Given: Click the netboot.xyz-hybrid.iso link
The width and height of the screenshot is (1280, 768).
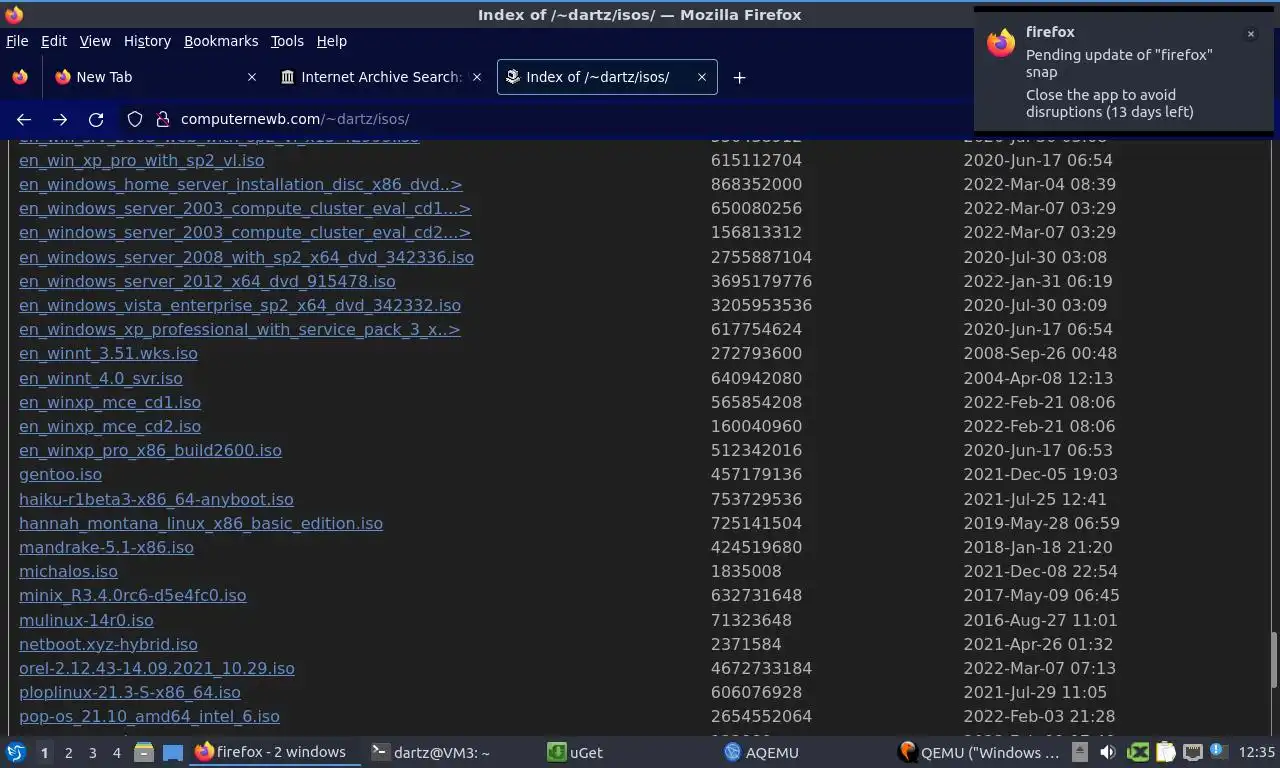Looking at the screenshot, I should tap(108, 644).
